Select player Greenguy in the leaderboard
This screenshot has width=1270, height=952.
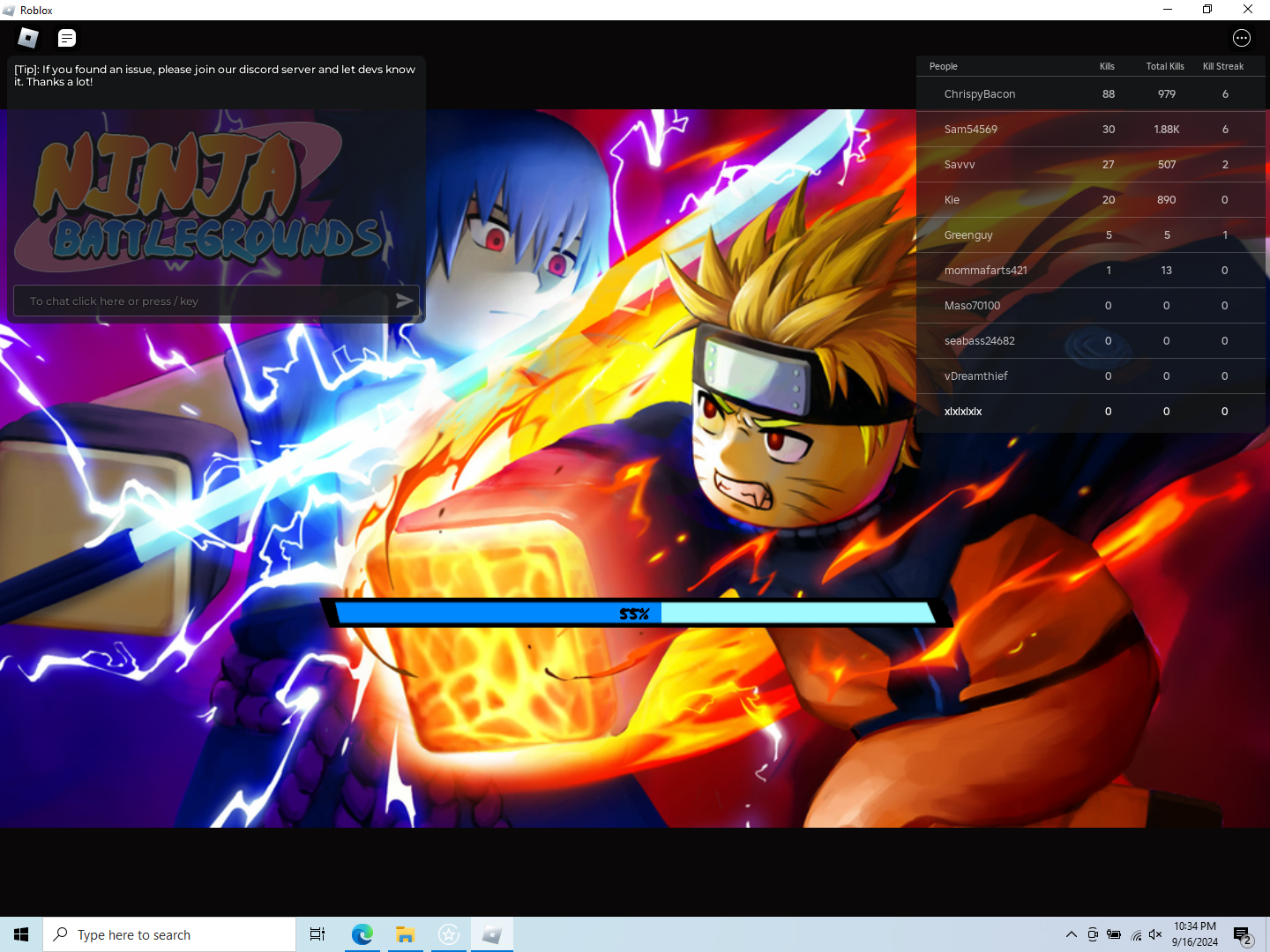[1091, 234]
